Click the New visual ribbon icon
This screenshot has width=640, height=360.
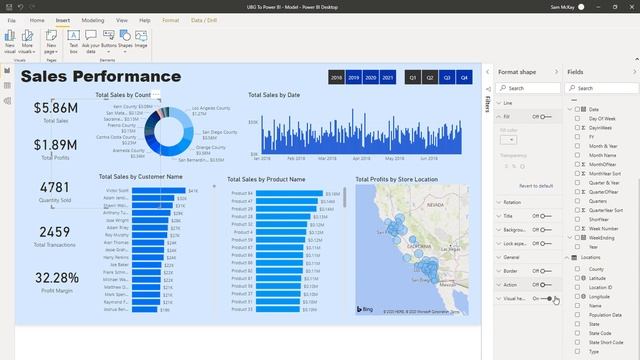[x=10, y=41]
